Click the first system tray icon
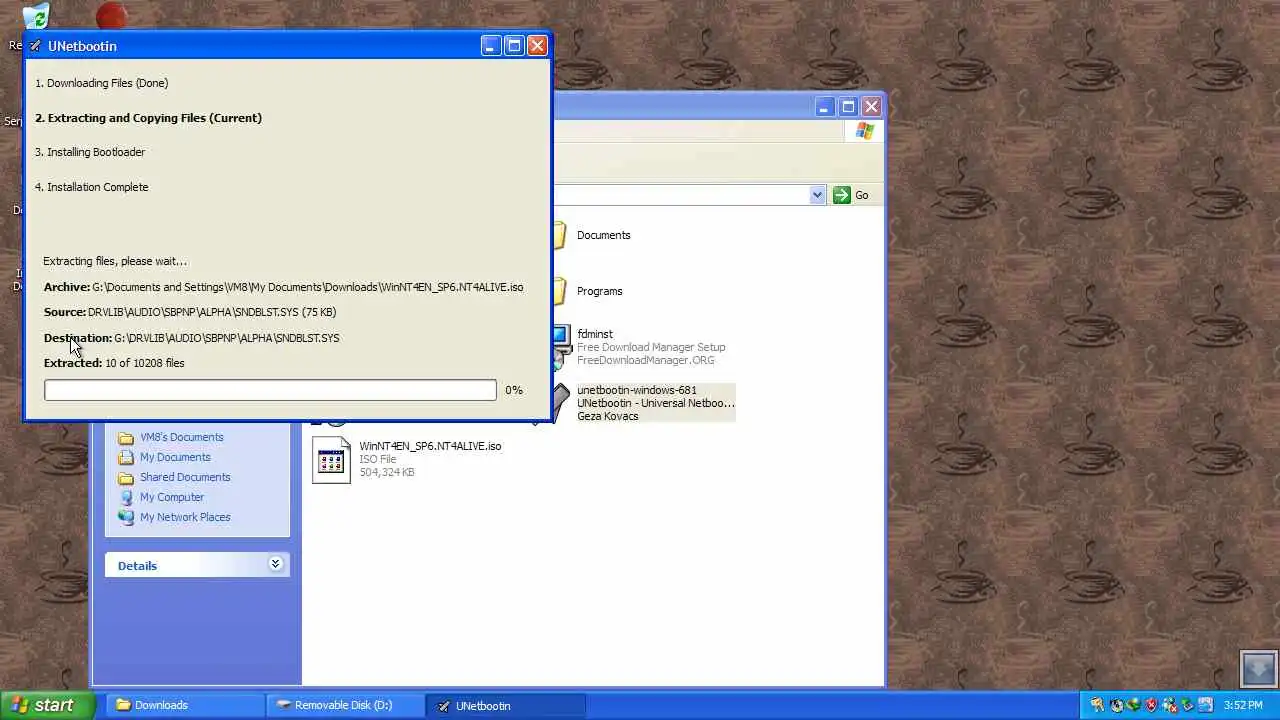This screenshot has height=720, width=1280. tap(1097, 705)
